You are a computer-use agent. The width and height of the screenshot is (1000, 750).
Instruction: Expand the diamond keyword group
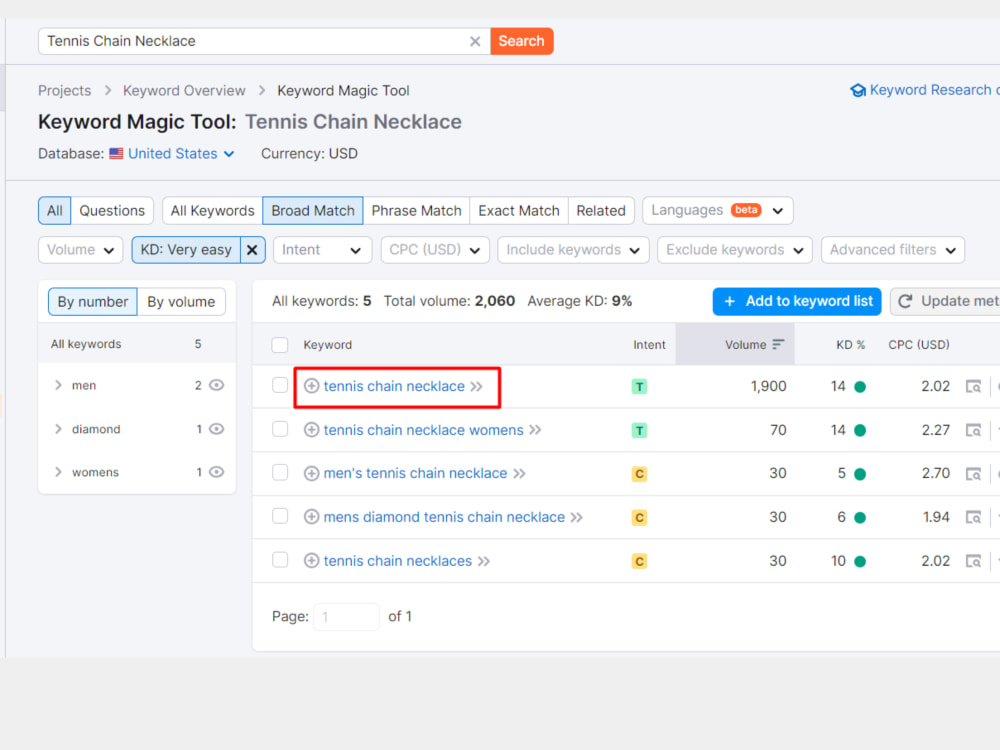[58, 429]
